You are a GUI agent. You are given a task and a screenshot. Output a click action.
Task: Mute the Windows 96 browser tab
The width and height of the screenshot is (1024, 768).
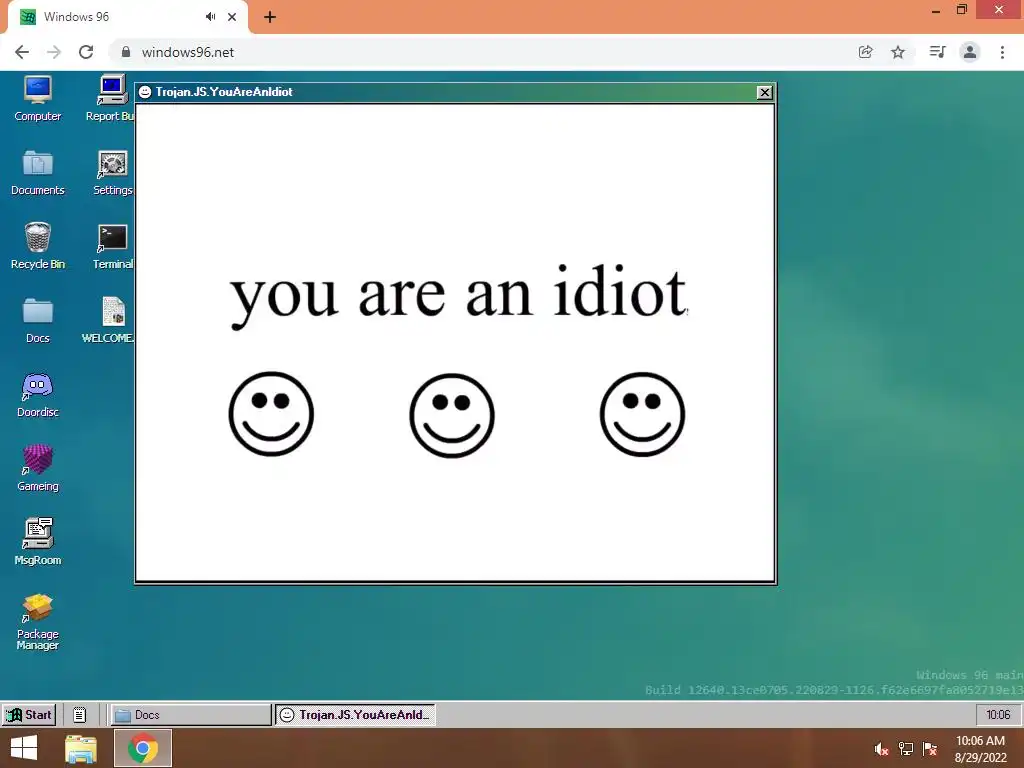coord(210,17)
